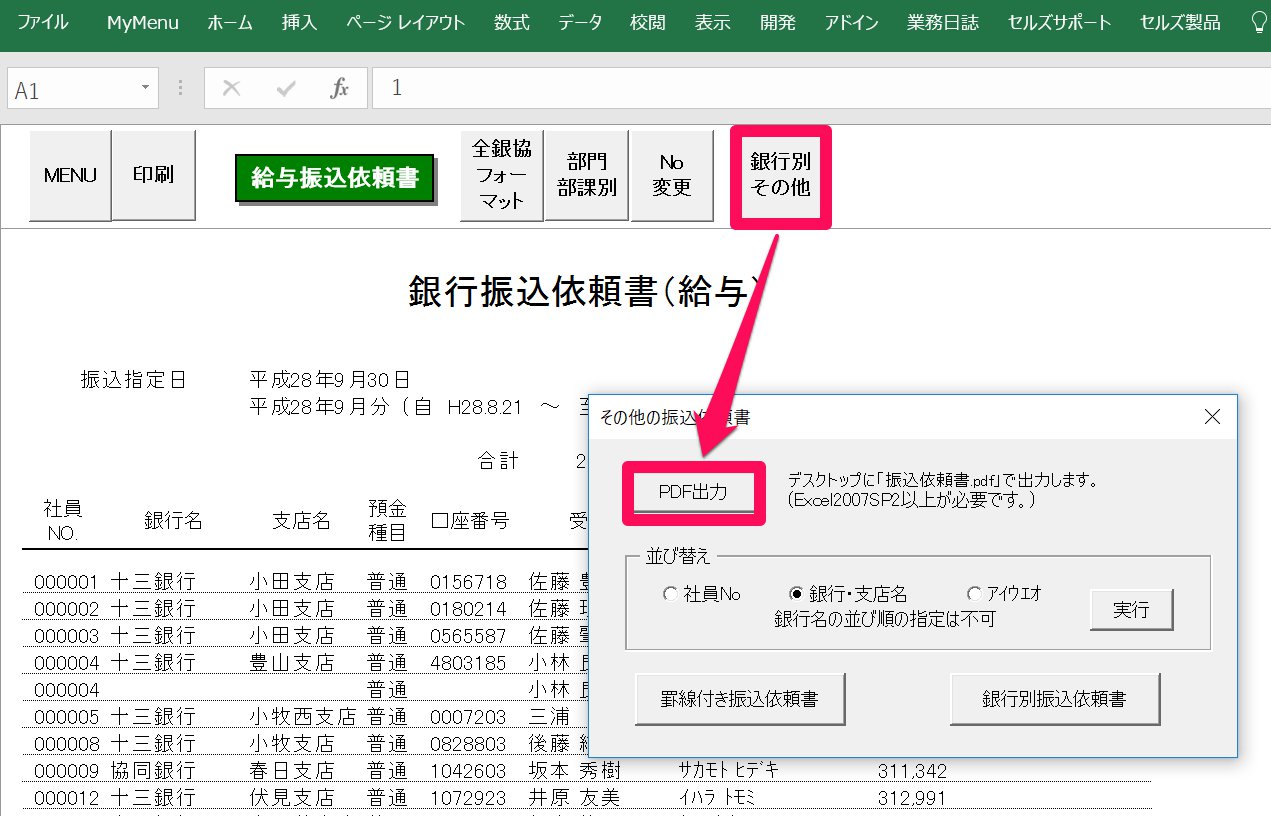The height and width of the screenshot is (816, 1271).
Task: Click the 振込指定日 label
Action: click(x=133, y=380)
